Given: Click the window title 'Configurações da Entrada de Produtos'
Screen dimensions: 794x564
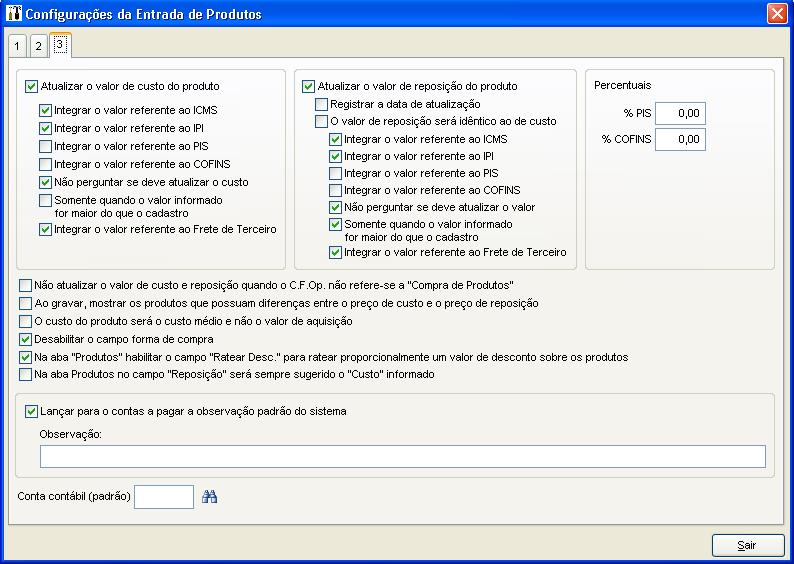Looking at the screenshot, I should 143,14.
